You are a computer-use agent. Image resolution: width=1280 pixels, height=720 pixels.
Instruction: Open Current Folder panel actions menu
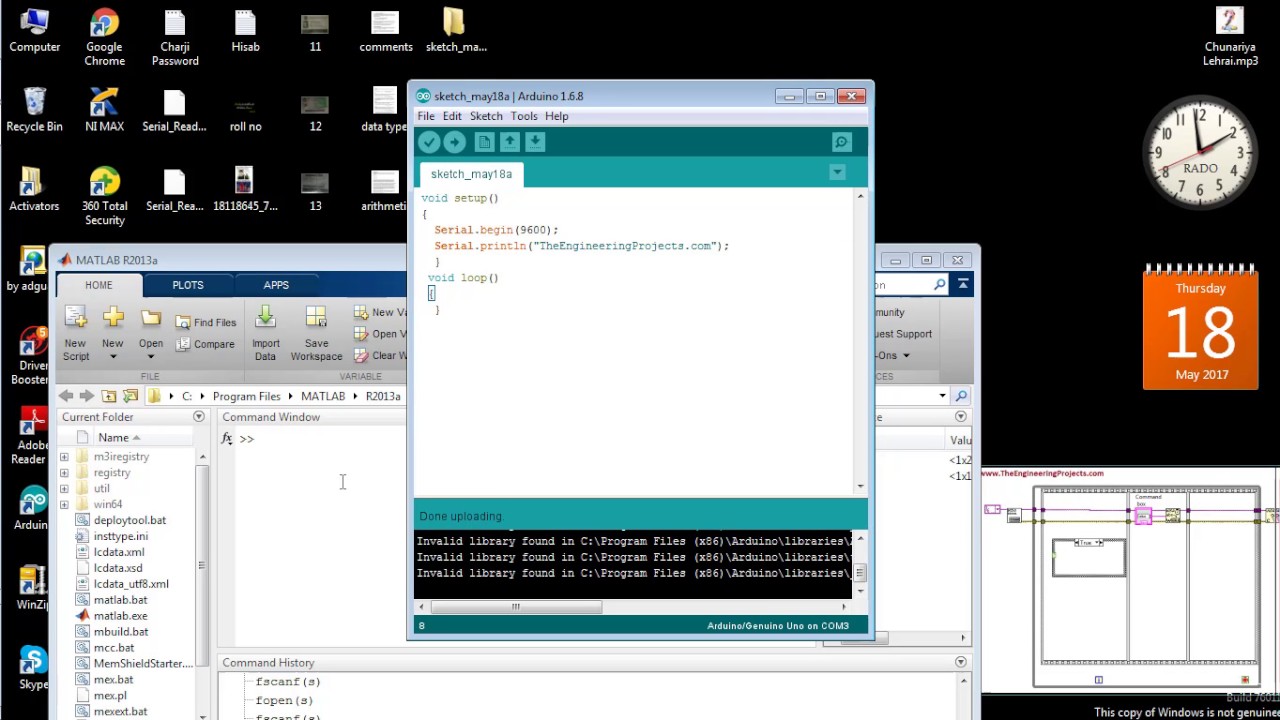[199, 417]
